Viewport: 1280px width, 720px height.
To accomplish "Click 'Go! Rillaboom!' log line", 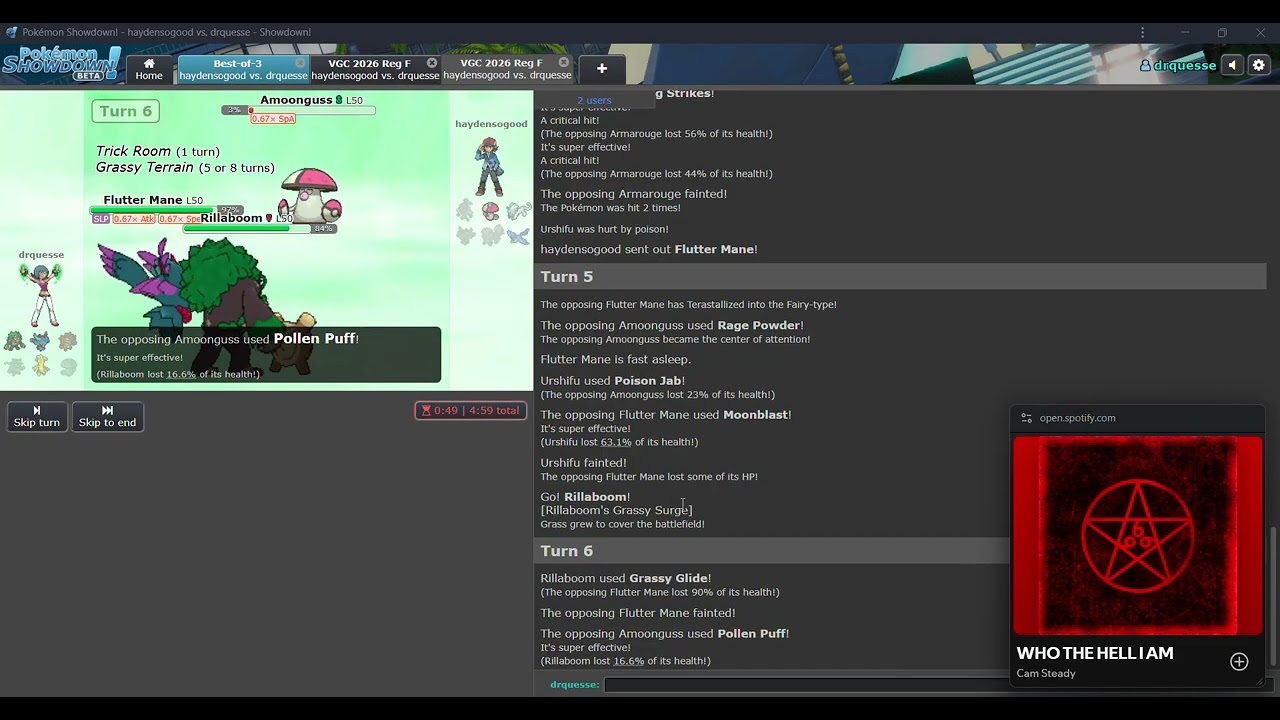I will coord(586,497).
